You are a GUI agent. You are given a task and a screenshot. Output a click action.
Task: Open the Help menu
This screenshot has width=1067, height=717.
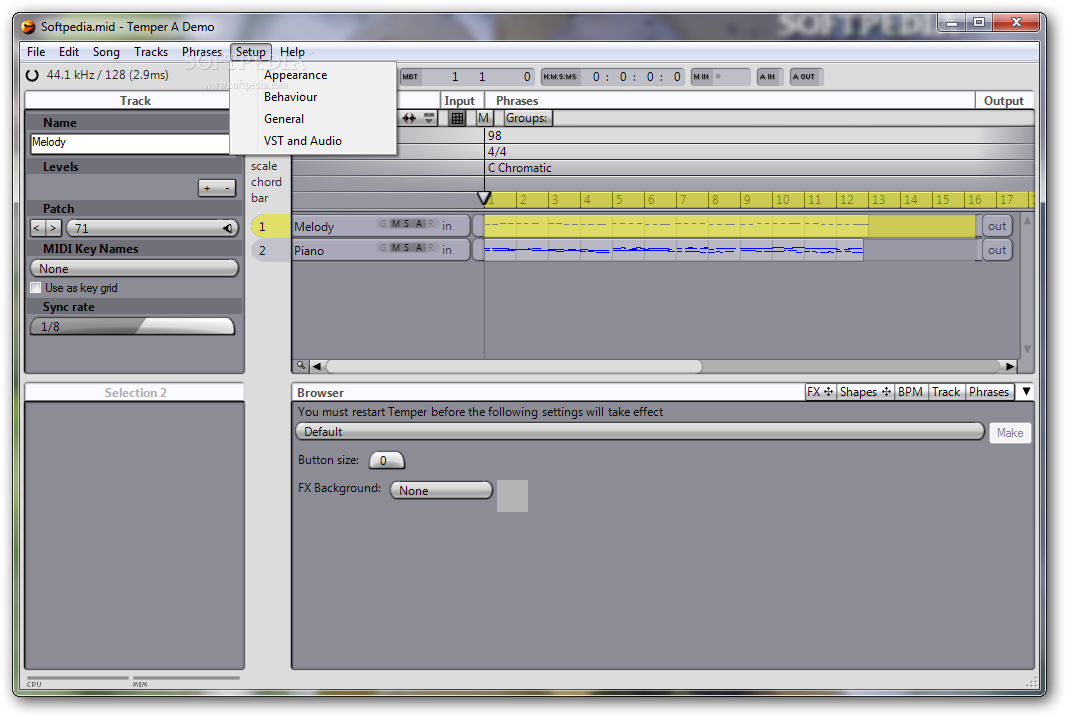click(293, 52)
